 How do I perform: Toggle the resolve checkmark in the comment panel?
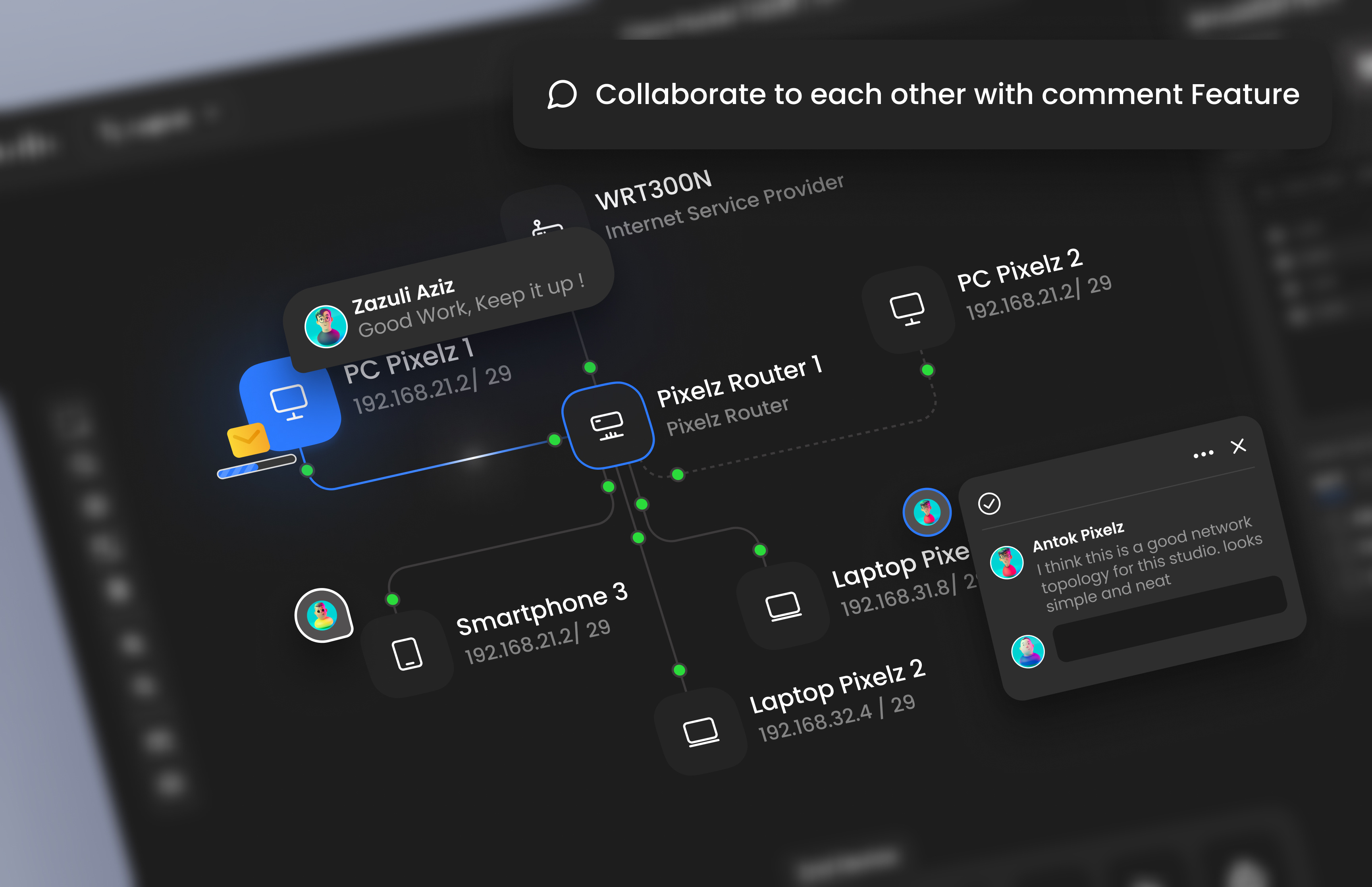[x=990, y=504]
